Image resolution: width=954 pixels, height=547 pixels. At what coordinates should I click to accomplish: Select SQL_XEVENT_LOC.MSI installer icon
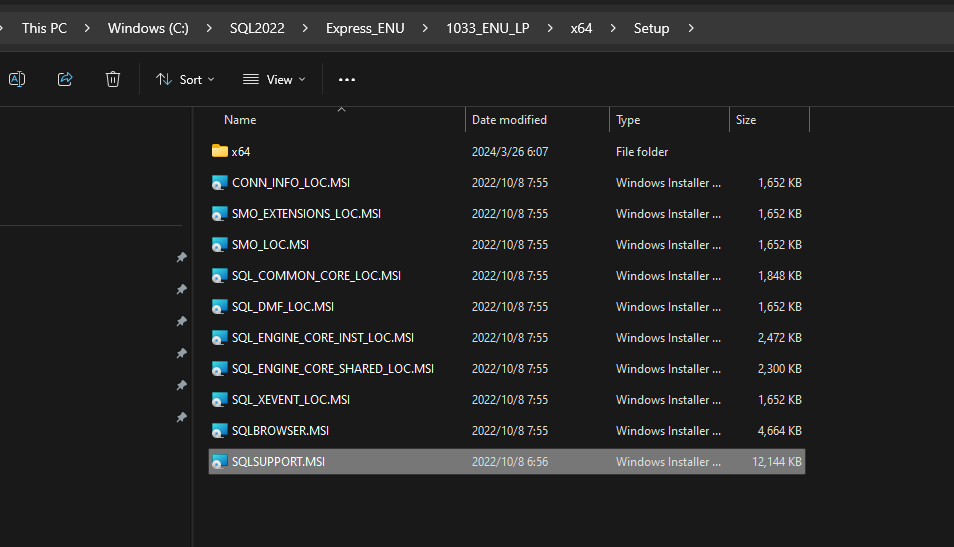coord(220,400)
